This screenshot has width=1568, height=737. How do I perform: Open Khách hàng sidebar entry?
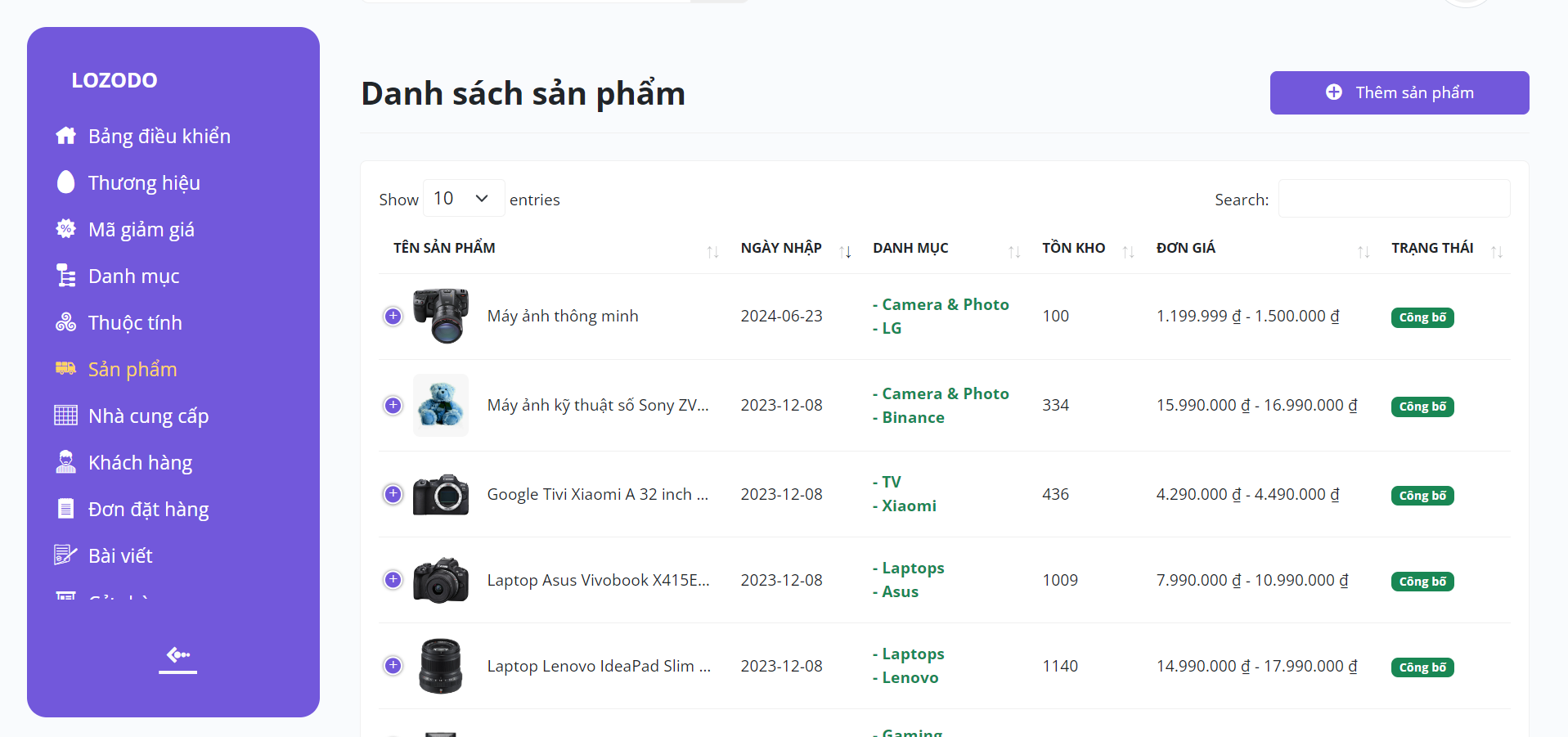[141, 463]
